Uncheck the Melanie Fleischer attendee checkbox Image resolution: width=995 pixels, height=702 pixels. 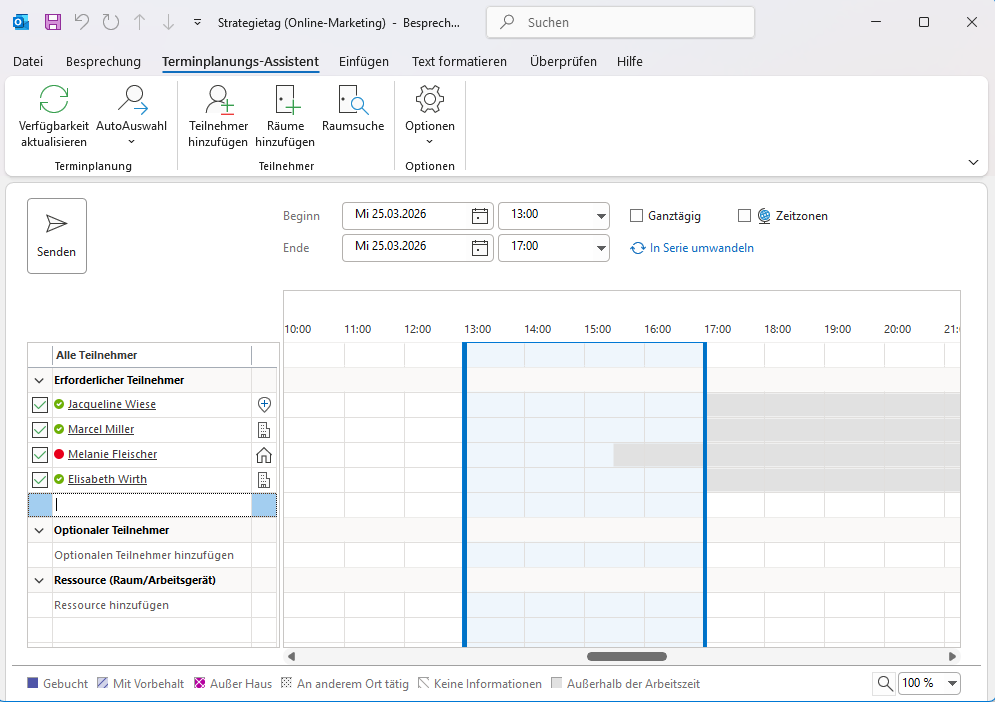(x=40, y=455)
